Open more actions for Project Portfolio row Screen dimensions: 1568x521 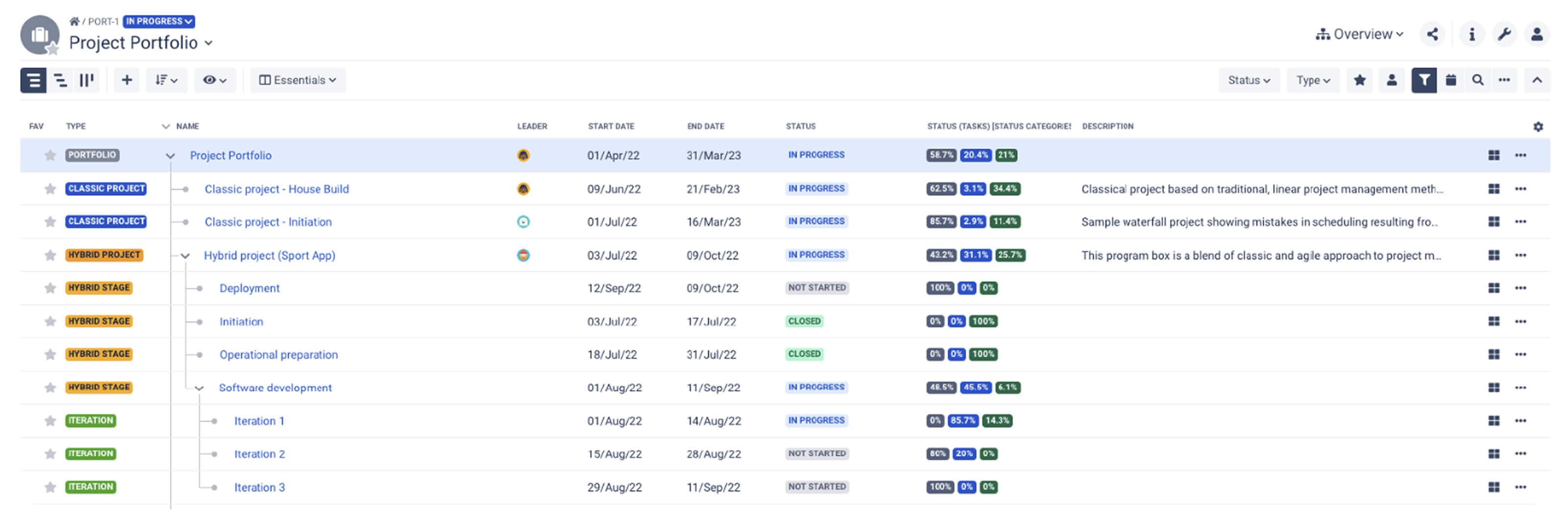[x=1520, y=156]
